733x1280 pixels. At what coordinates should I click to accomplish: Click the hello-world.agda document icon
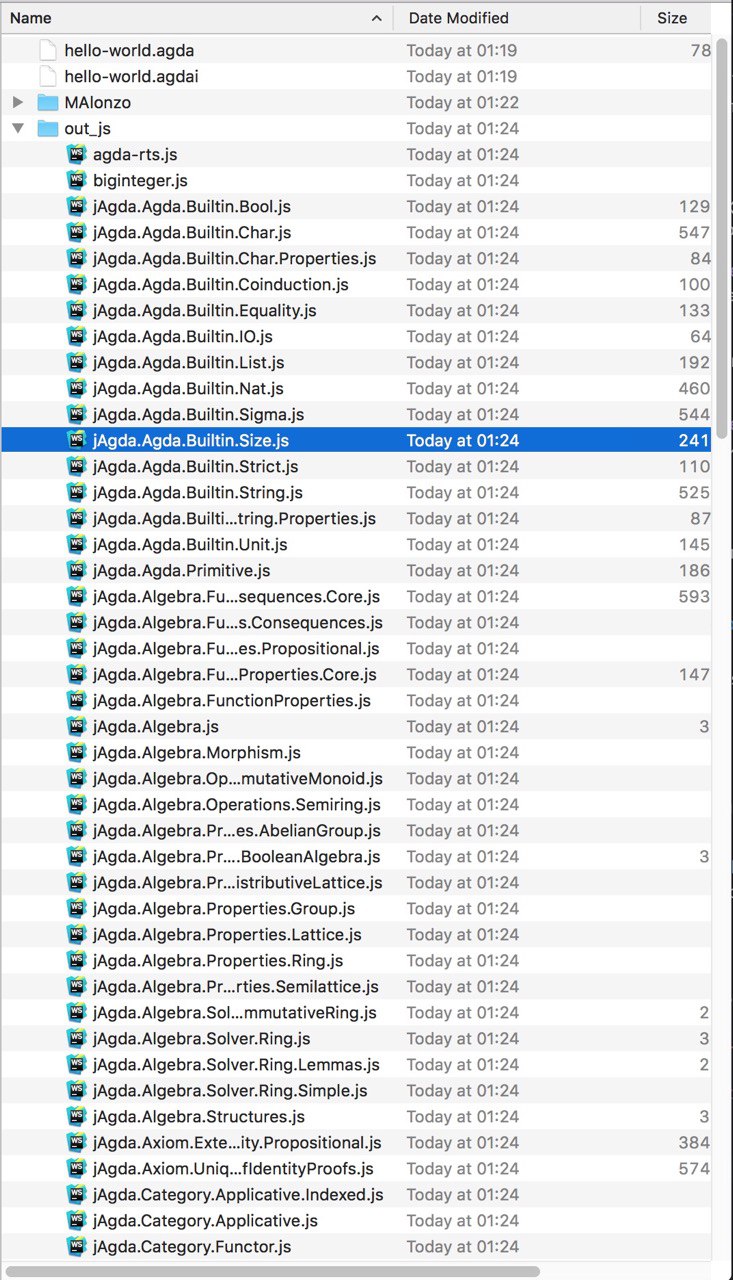(47, 50)
